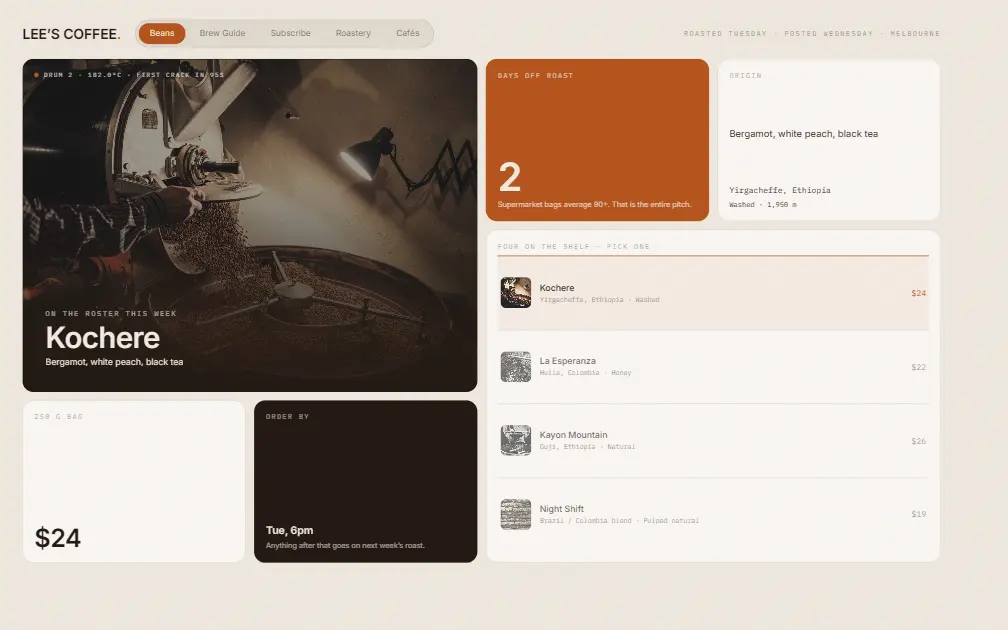Click the 'ORIGIN' card label

[x=745, y=76]
